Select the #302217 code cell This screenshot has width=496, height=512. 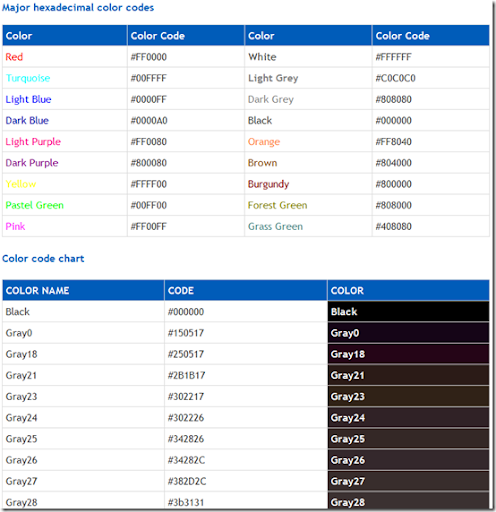[x=246, y=396]
